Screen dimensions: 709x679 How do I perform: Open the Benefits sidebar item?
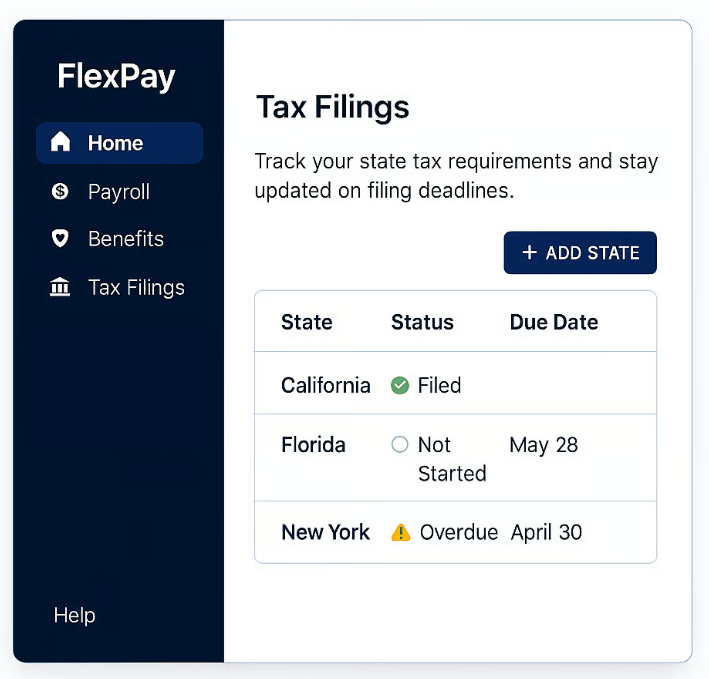pyautogui.click(x=125, y=239)
